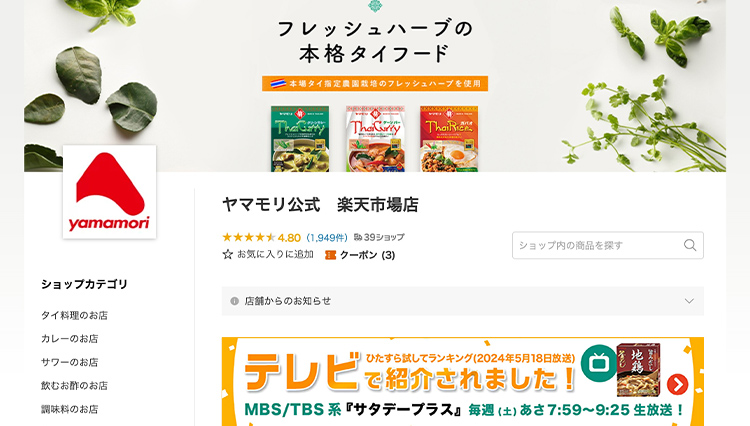View the 1,949件 reviews link
This screenshot has height=426, width=750.
click(x=327, y=238)
